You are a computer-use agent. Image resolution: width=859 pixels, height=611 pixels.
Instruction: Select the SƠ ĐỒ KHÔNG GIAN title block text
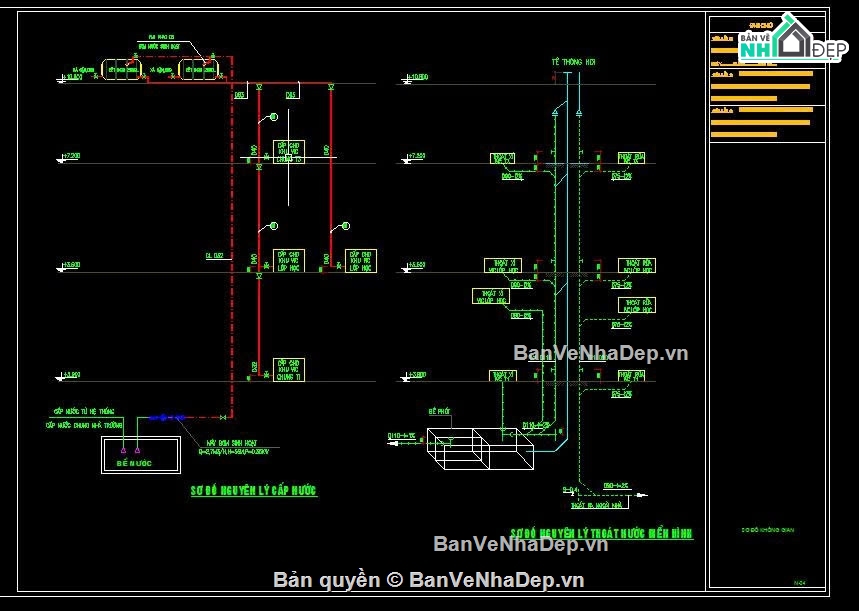point(768,530)
